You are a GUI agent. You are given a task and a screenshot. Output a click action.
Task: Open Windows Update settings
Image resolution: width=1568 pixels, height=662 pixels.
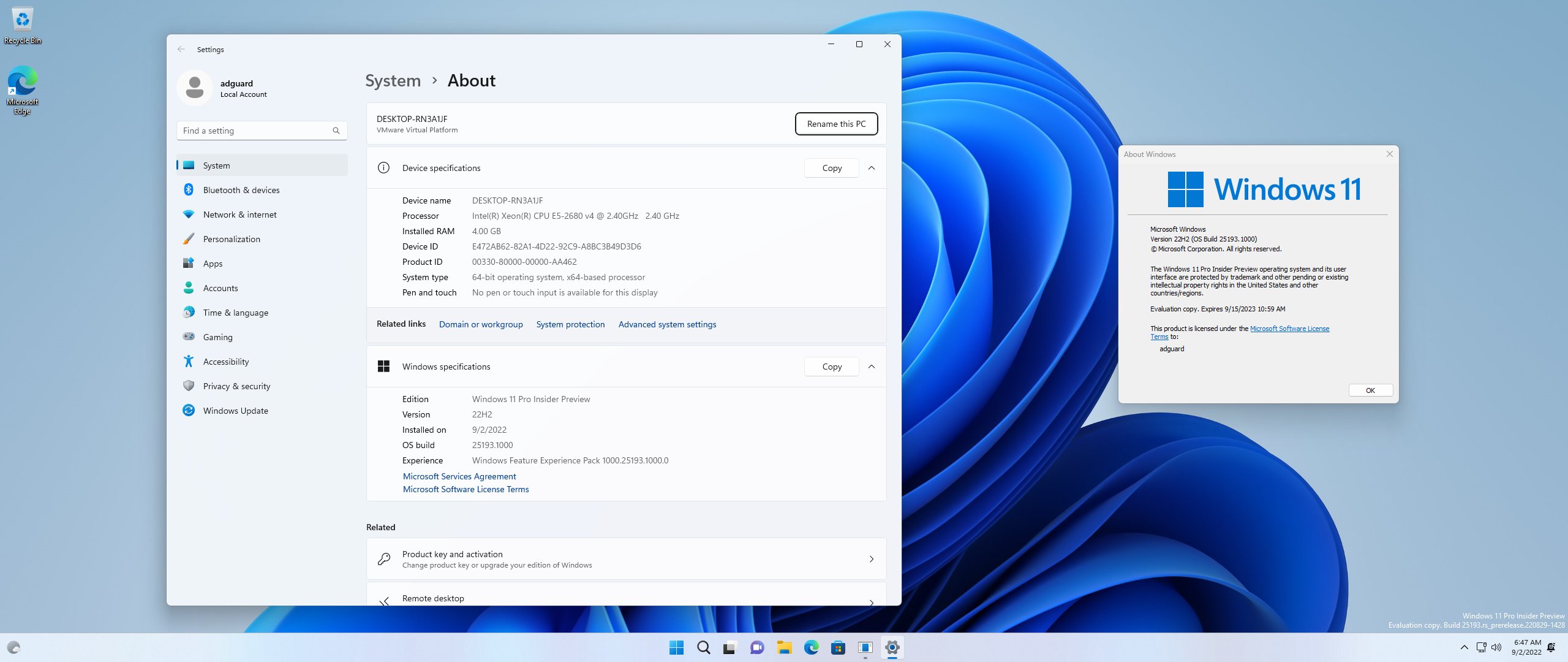click(235, 411)
